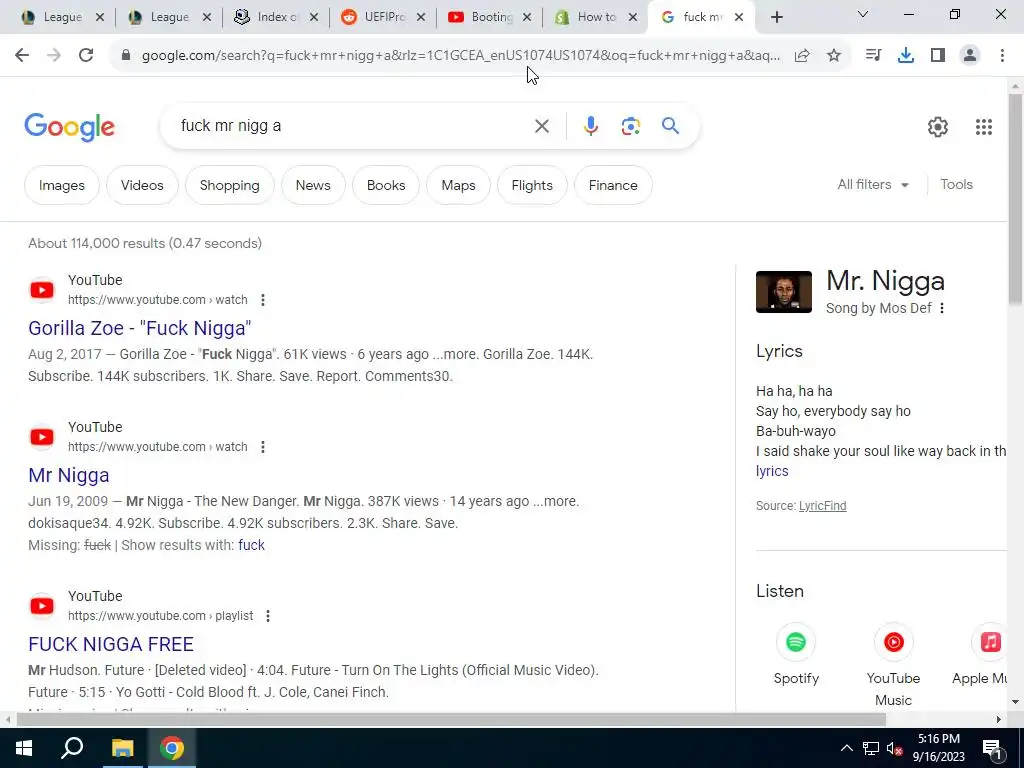Open search Tools
This screenshot has height=768, width=1024.
[x=957, y=185]
